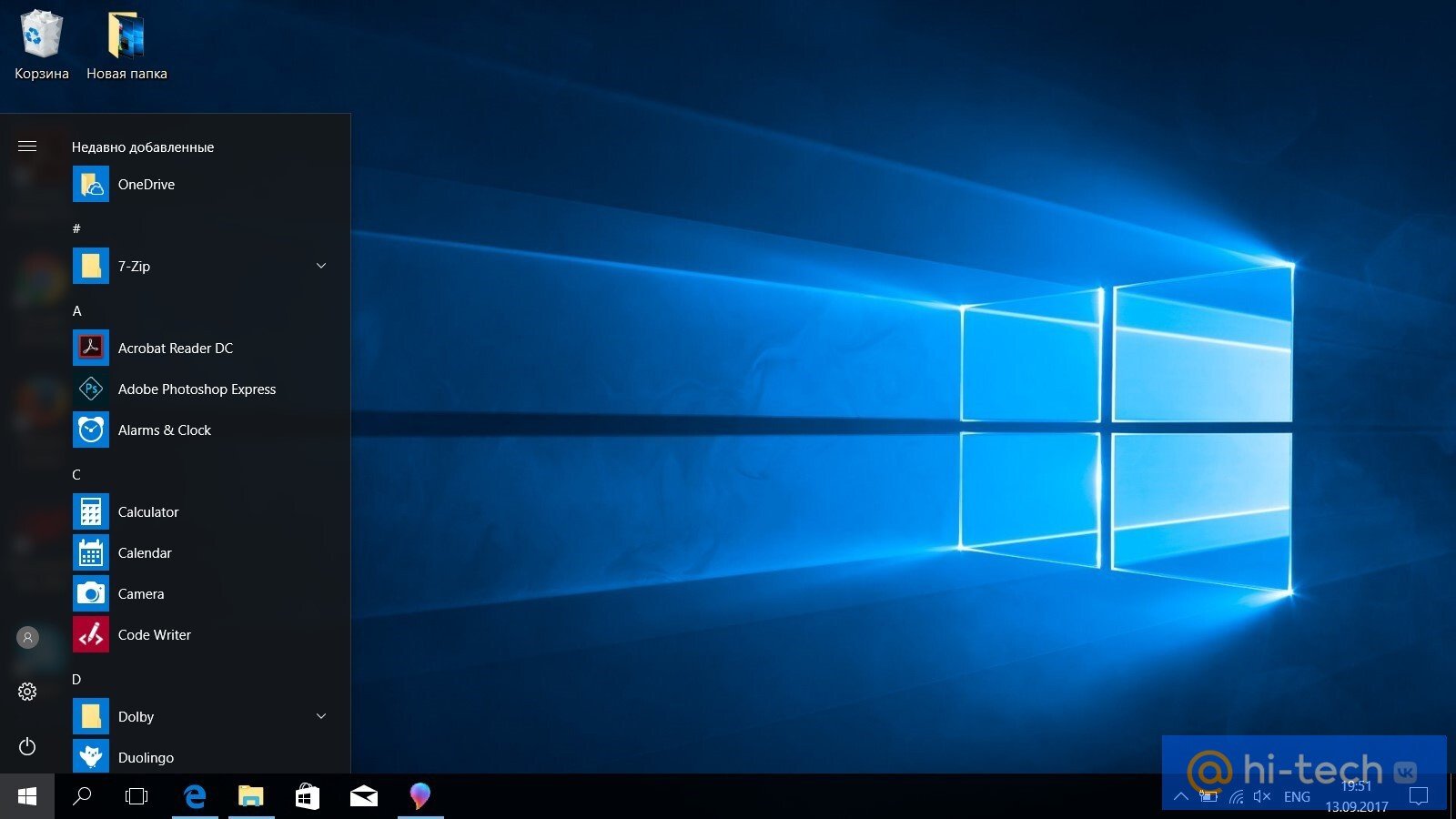Open Adobe Photoshop Express icon

[91, 389]
